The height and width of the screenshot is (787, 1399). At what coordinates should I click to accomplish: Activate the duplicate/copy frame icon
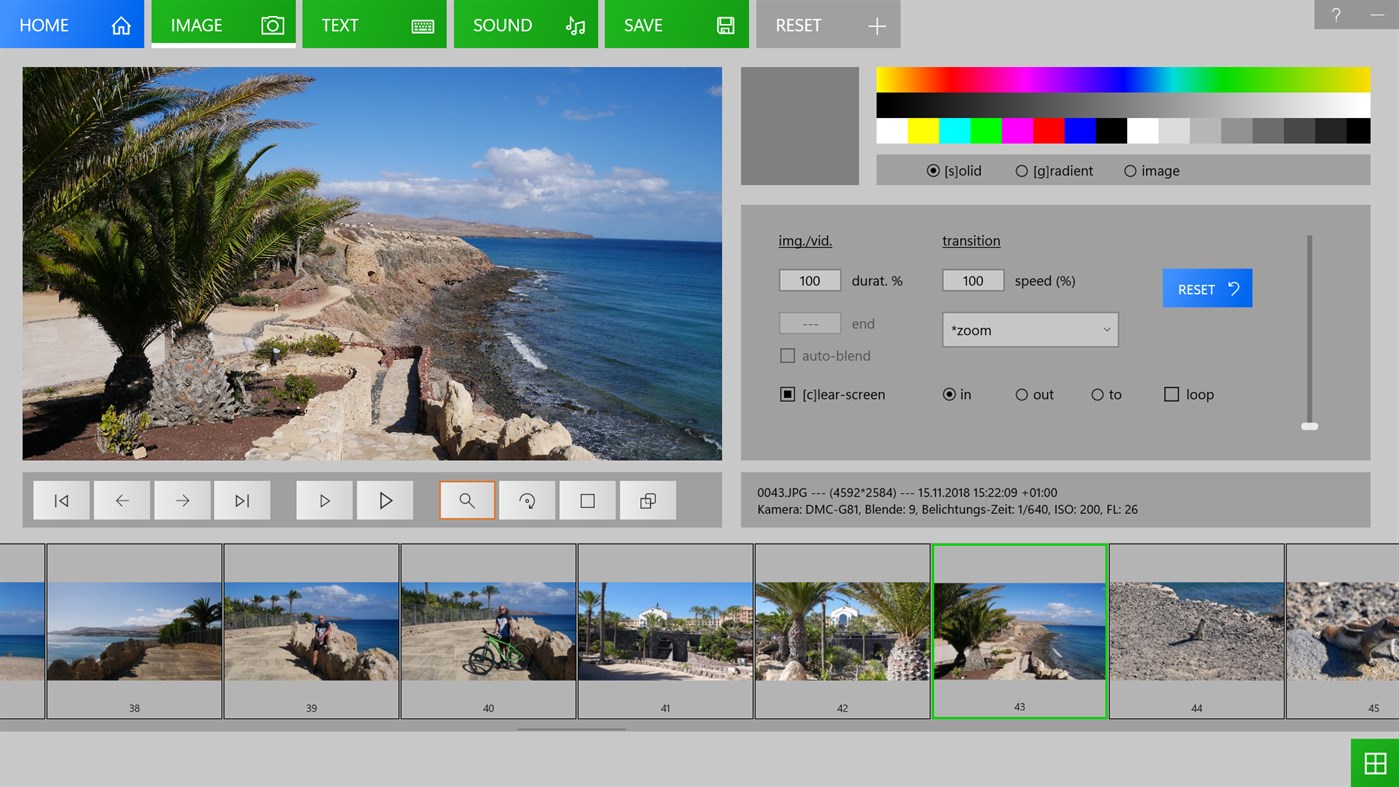648,500
